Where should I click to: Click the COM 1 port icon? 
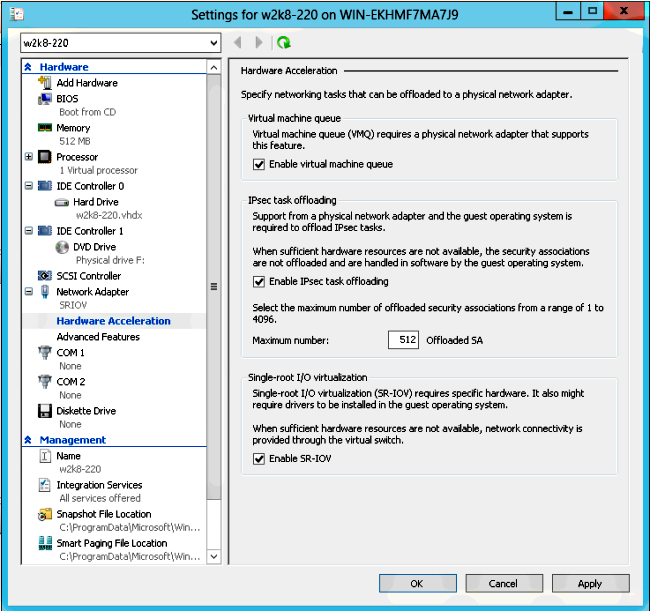click(45, 353)
